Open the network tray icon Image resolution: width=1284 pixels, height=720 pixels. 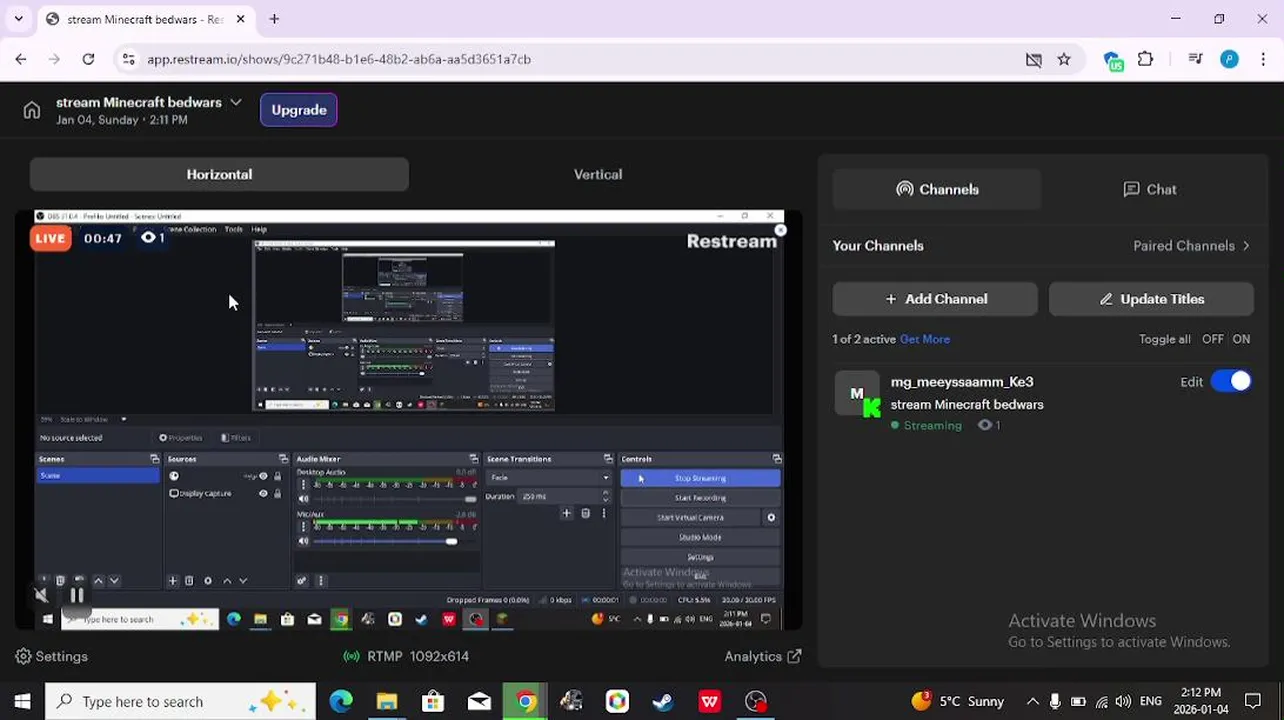tap(1101, 701)
